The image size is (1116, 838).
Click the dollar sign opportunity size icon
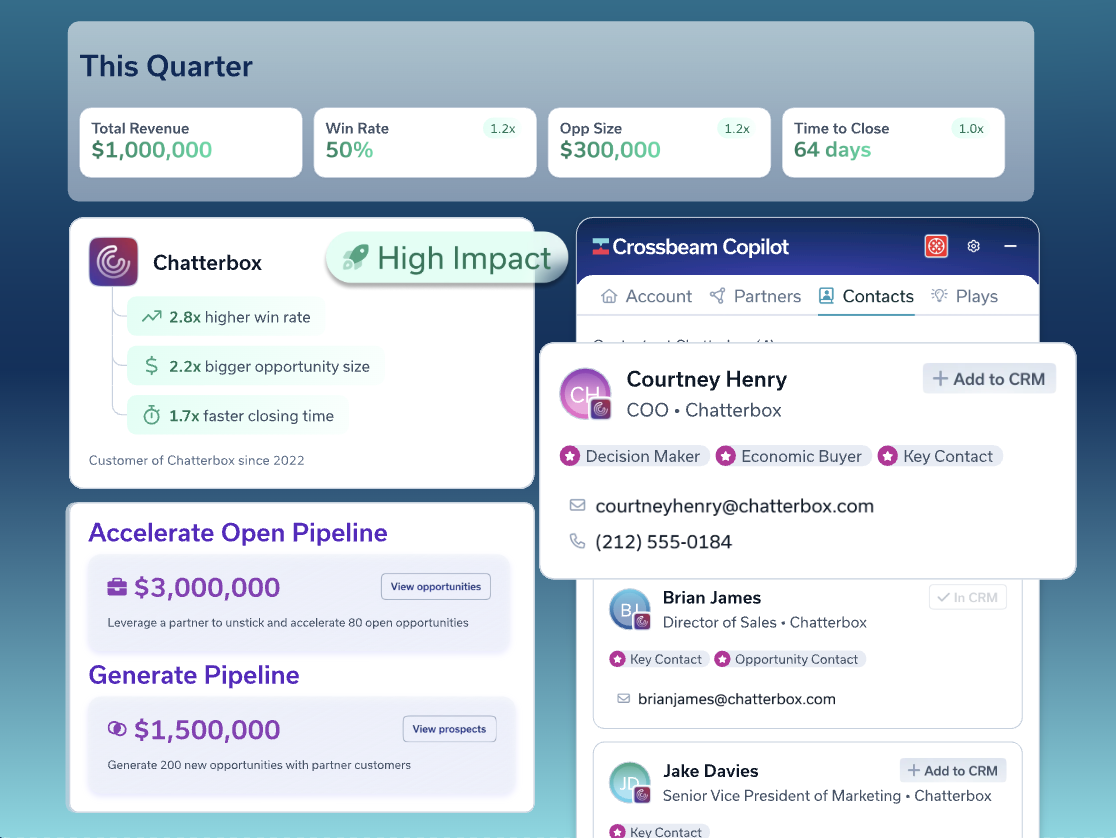click(151, 366)
